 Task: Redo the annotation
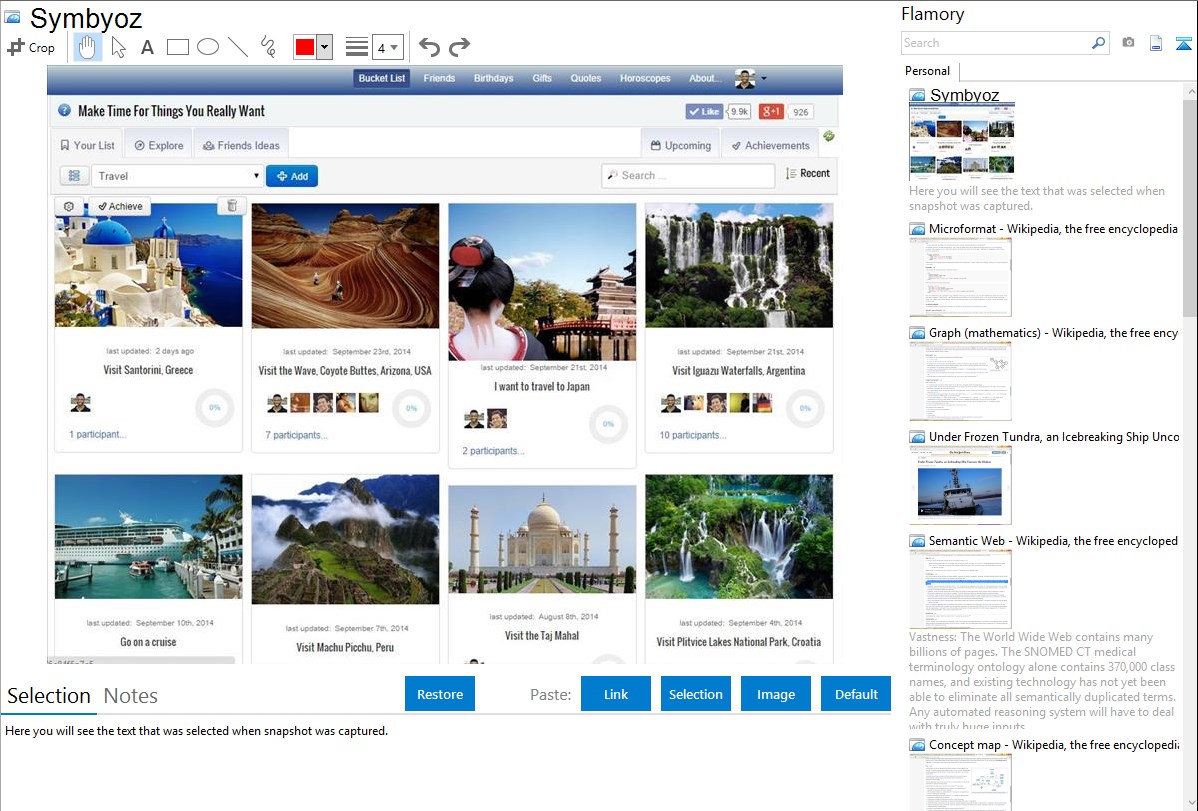(459, 47)
